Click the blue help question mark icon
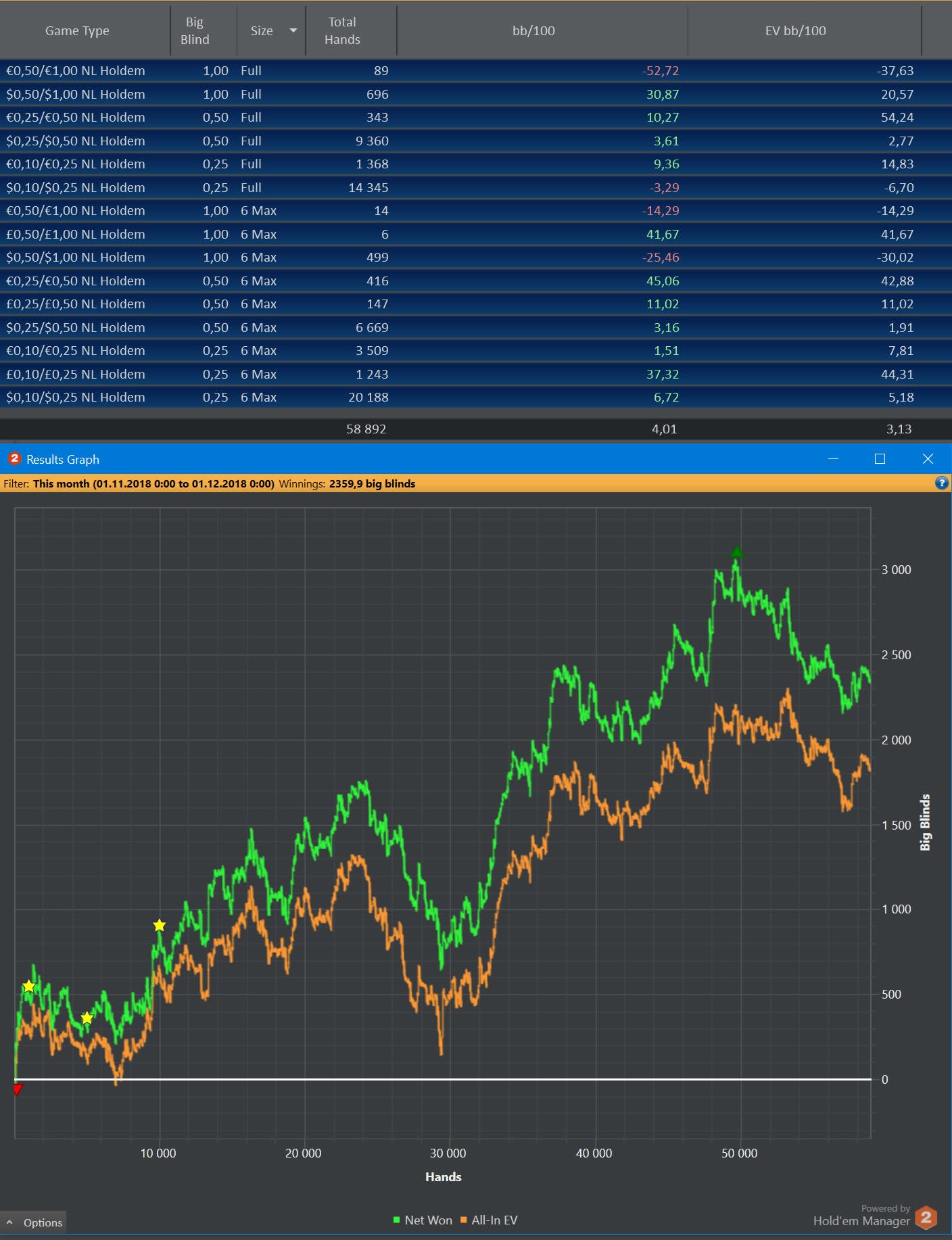 941,483
